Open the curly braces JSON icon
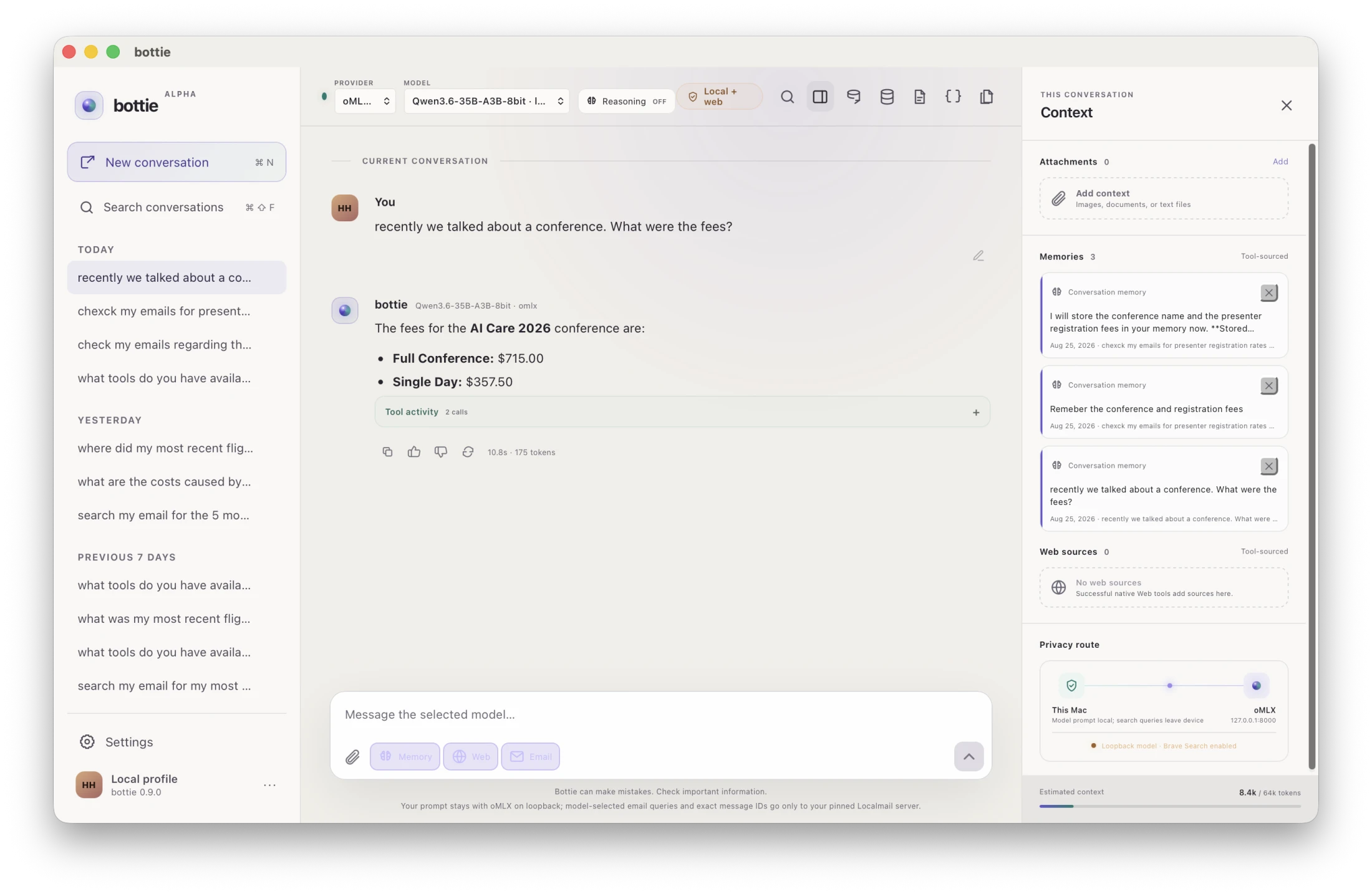The width and height of the screenshot is (1372, 894). (953, 97)
